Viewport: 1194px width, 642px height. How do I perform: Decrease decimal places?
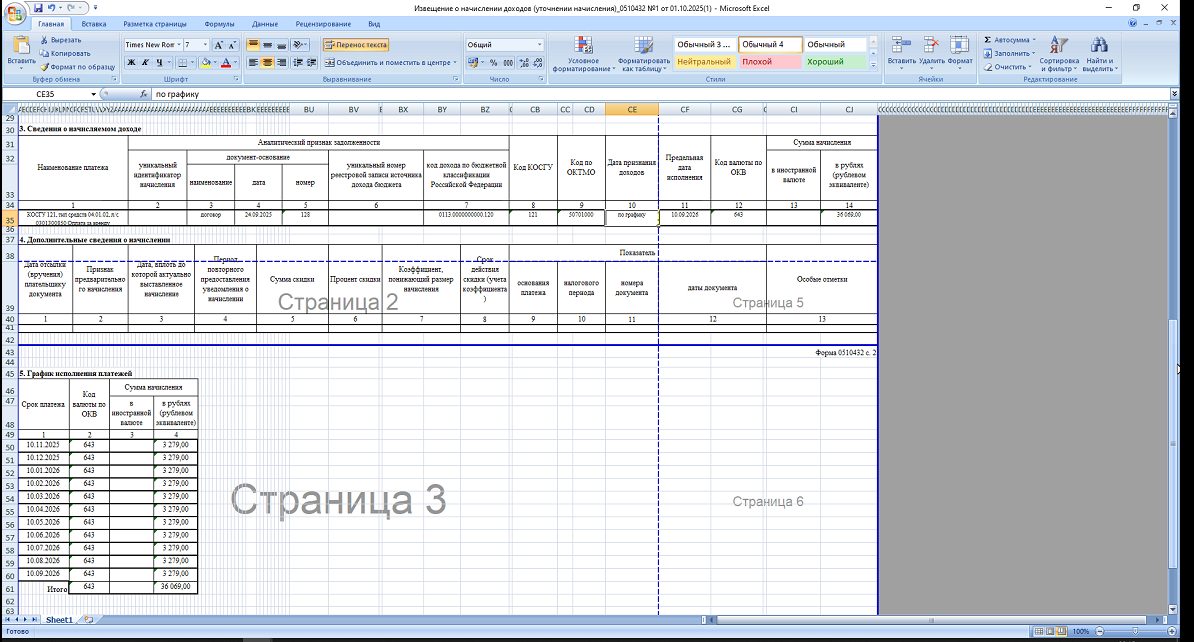tap(538, 62)
